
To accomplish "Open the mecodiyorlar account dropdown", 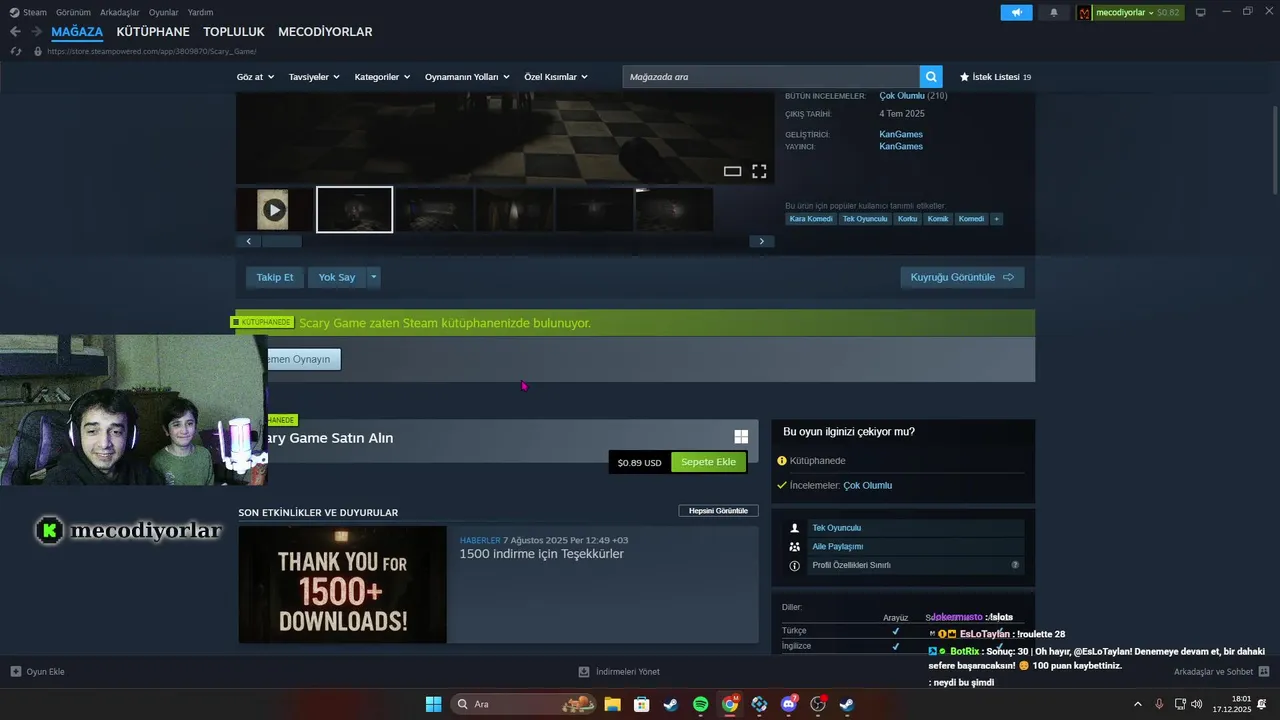I will coord(1129,12).
